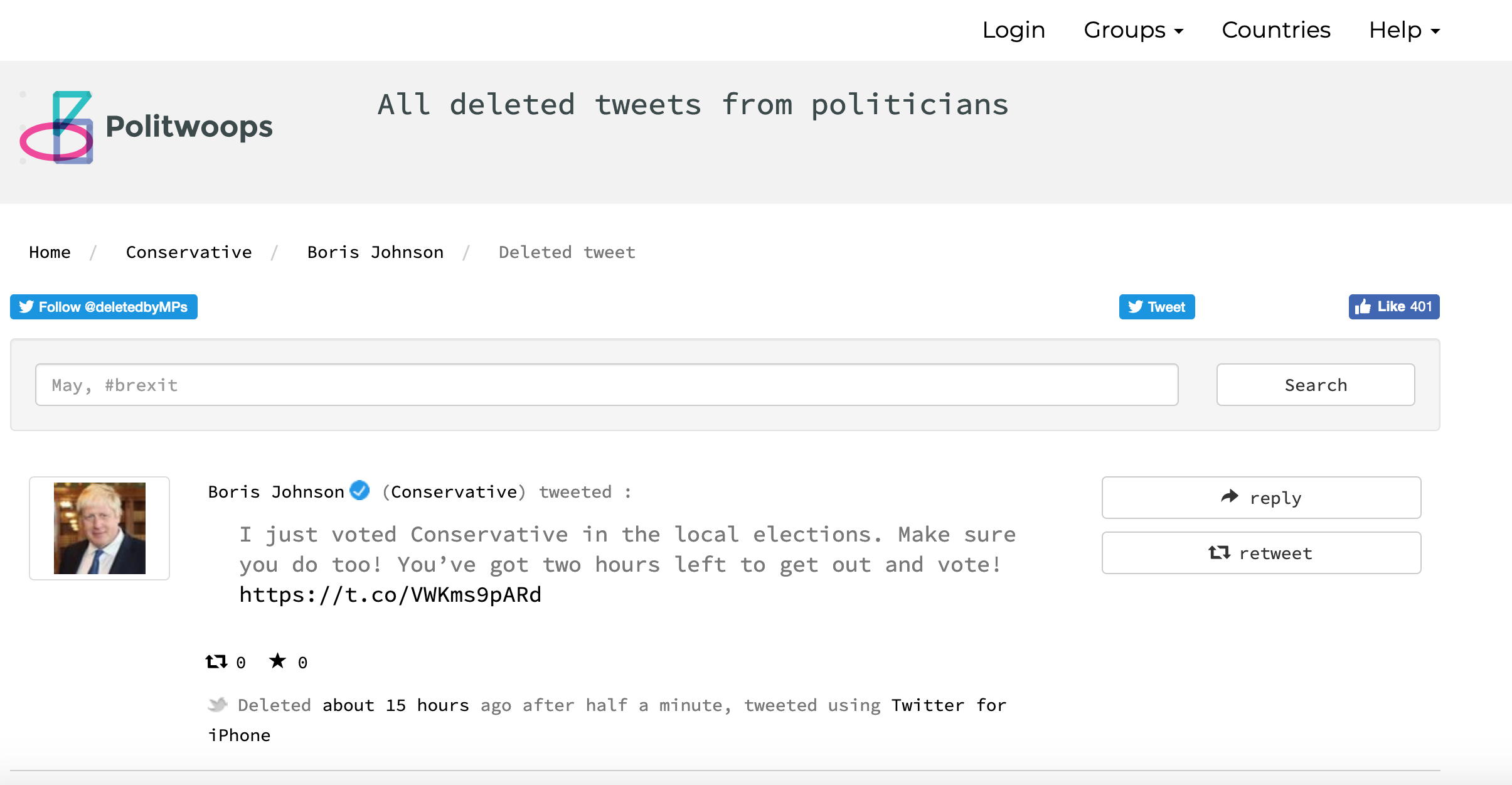Retweet the deleted tweet
This screenshot has height=785, width=1512.
(1261, 553)
